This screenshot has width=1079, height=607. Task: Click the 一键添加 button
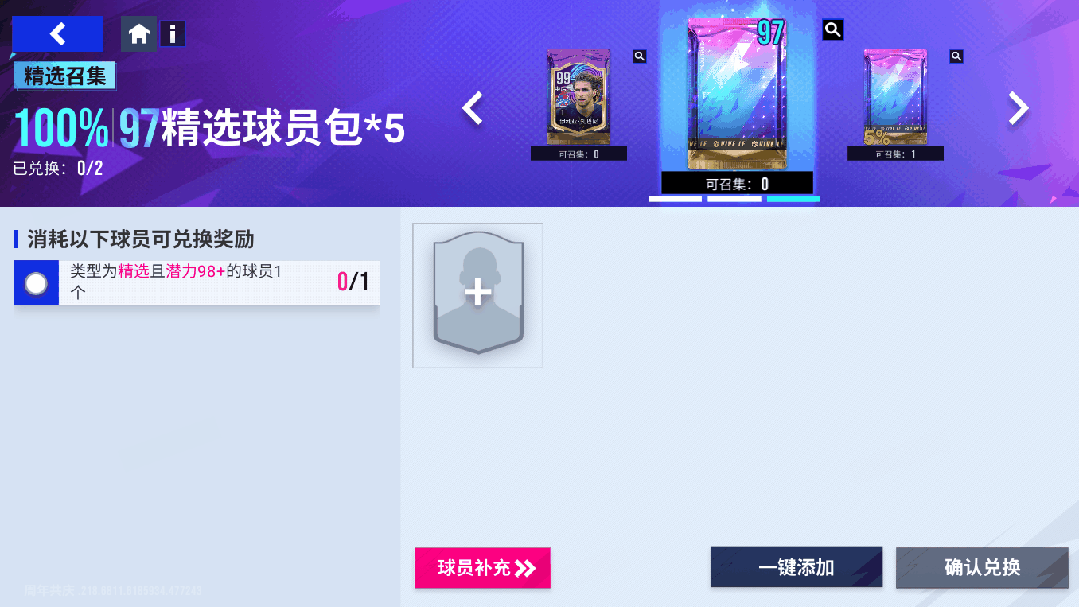point(796,567)
